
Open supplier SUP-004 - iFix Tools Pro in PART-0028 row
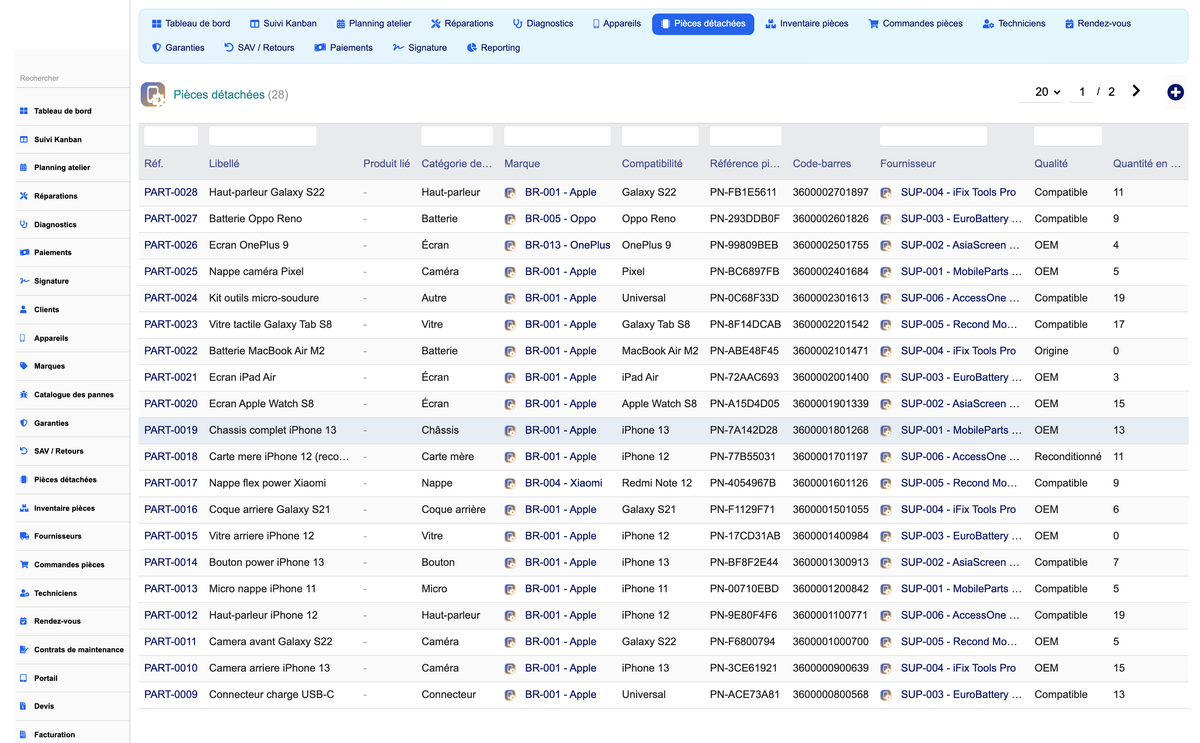click(x=958, y=192)
